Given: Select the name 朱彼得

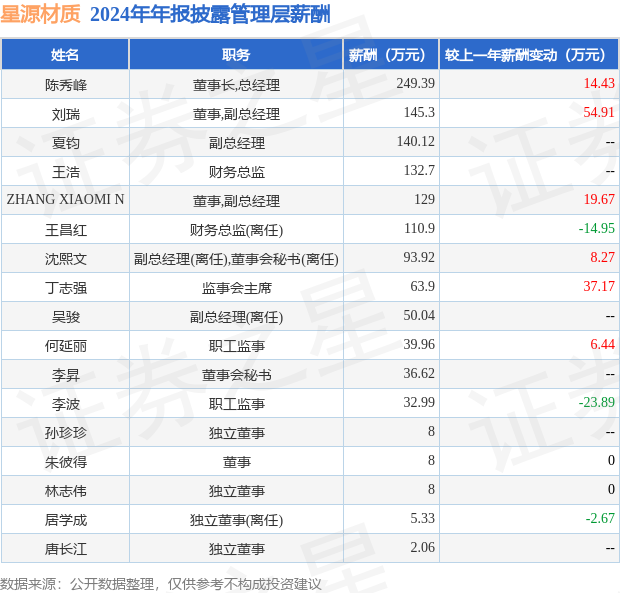Looking at the screenshot, I should pyautogui.click(x=66, y=462).
